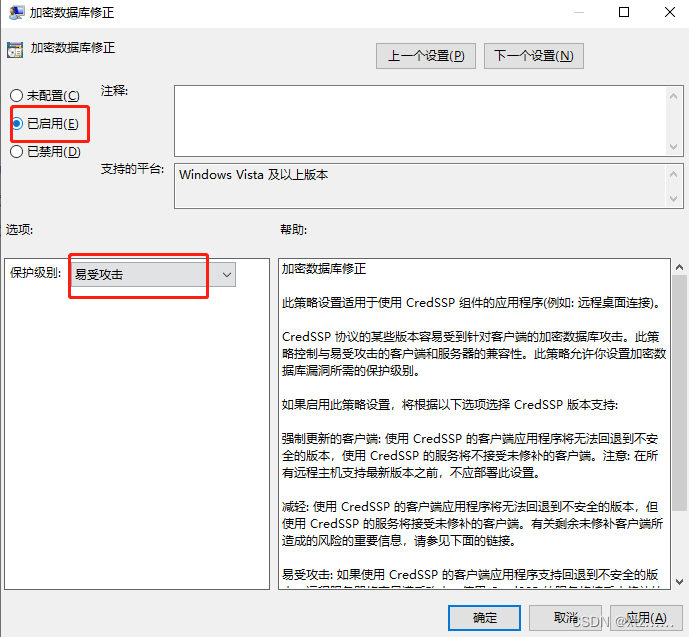689x637 pixels.
Task: Click the help line starting 此策略设置适用于使用 CredSSP
Action: [471, 303]
